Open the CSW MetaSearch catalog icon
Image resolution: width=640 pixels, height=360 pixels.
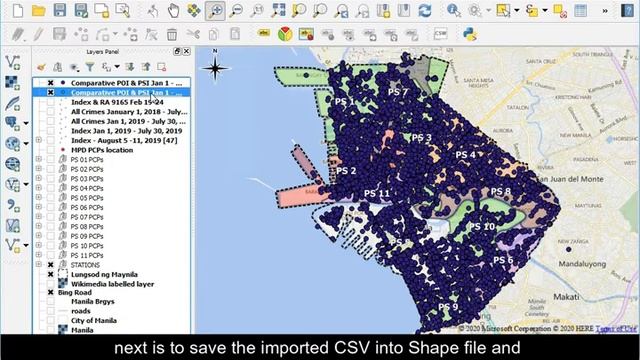[440, 34]
